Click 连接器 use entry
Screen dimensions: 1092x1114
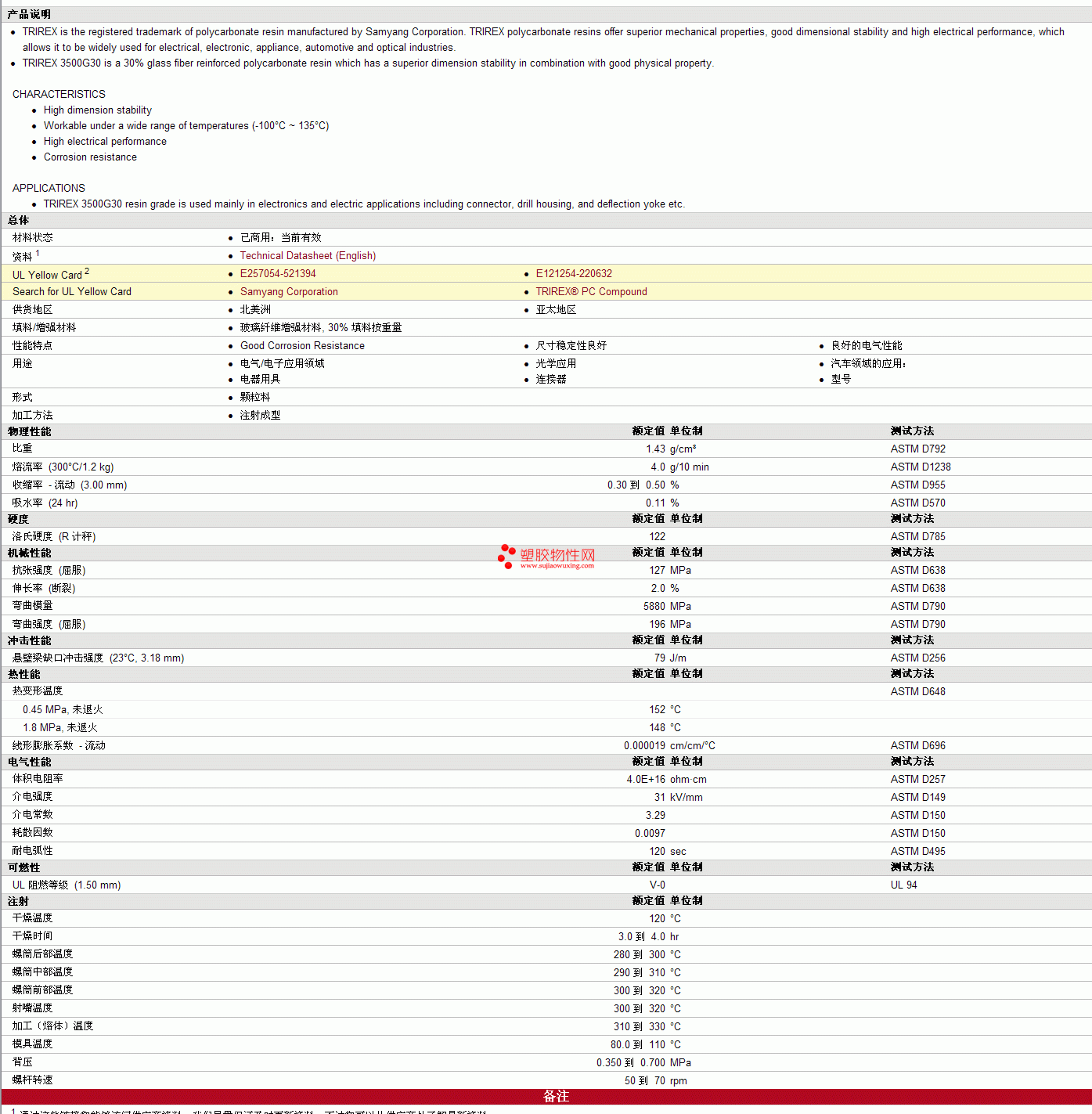click(x=551, y=380)
